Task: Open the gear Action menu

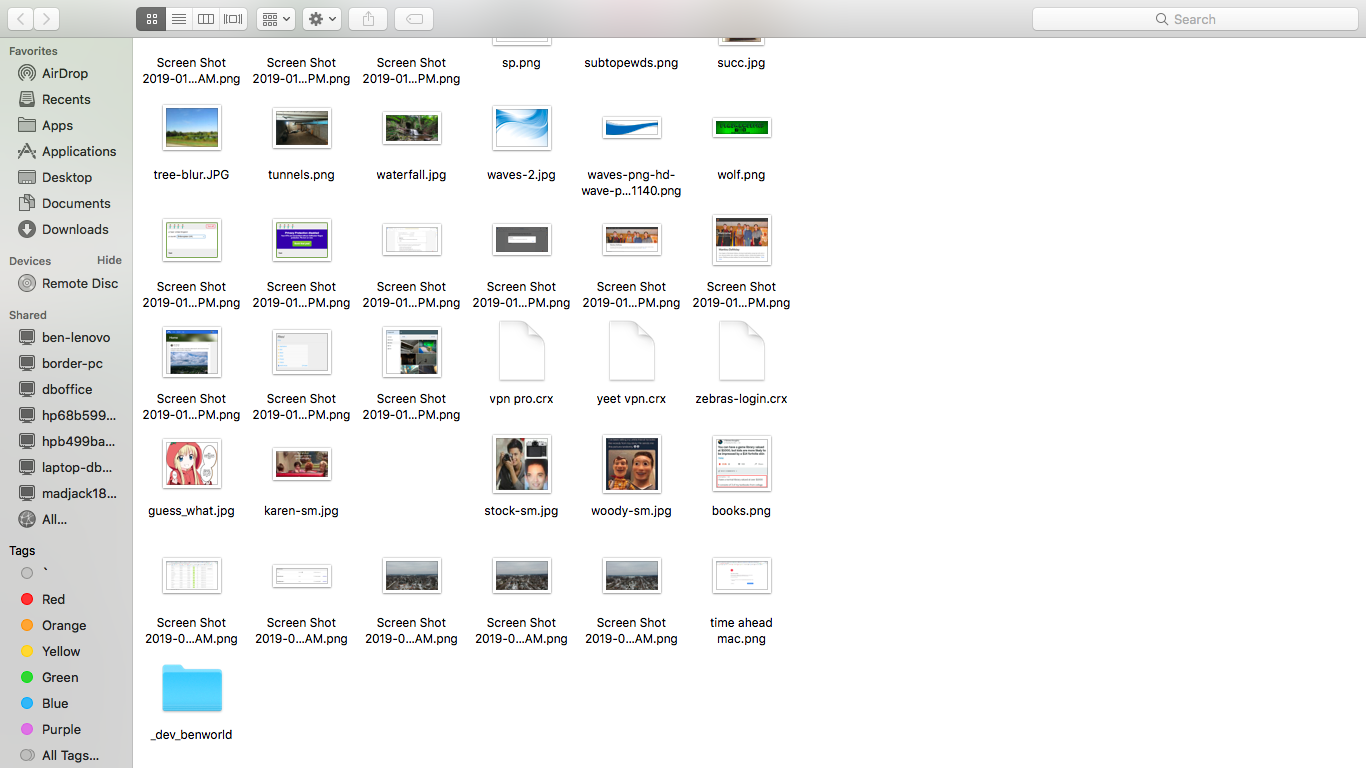Action: click(321, 19)
